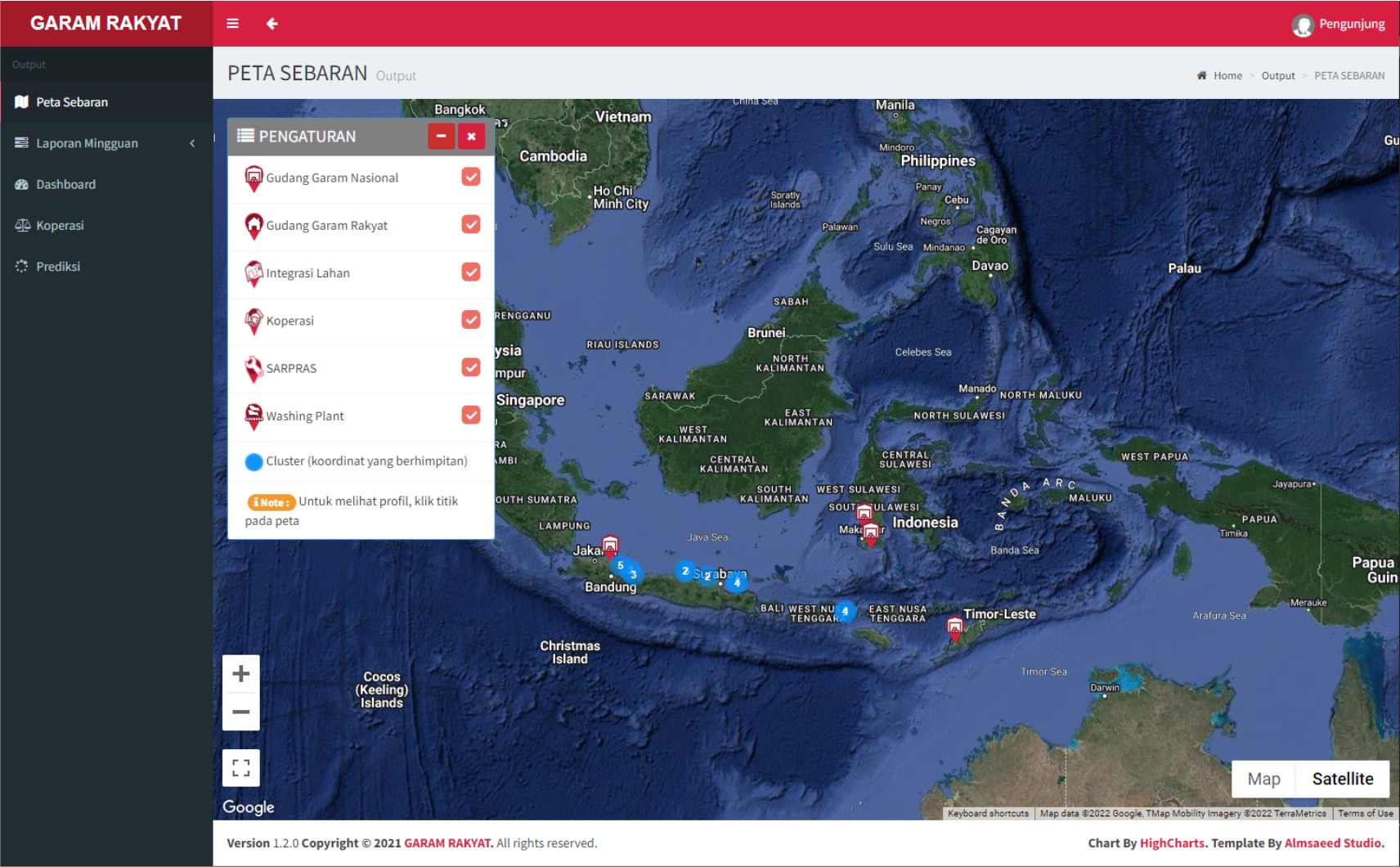Toggle the hamburger sidebar menu
The image size is (1400, 867).
232,24
